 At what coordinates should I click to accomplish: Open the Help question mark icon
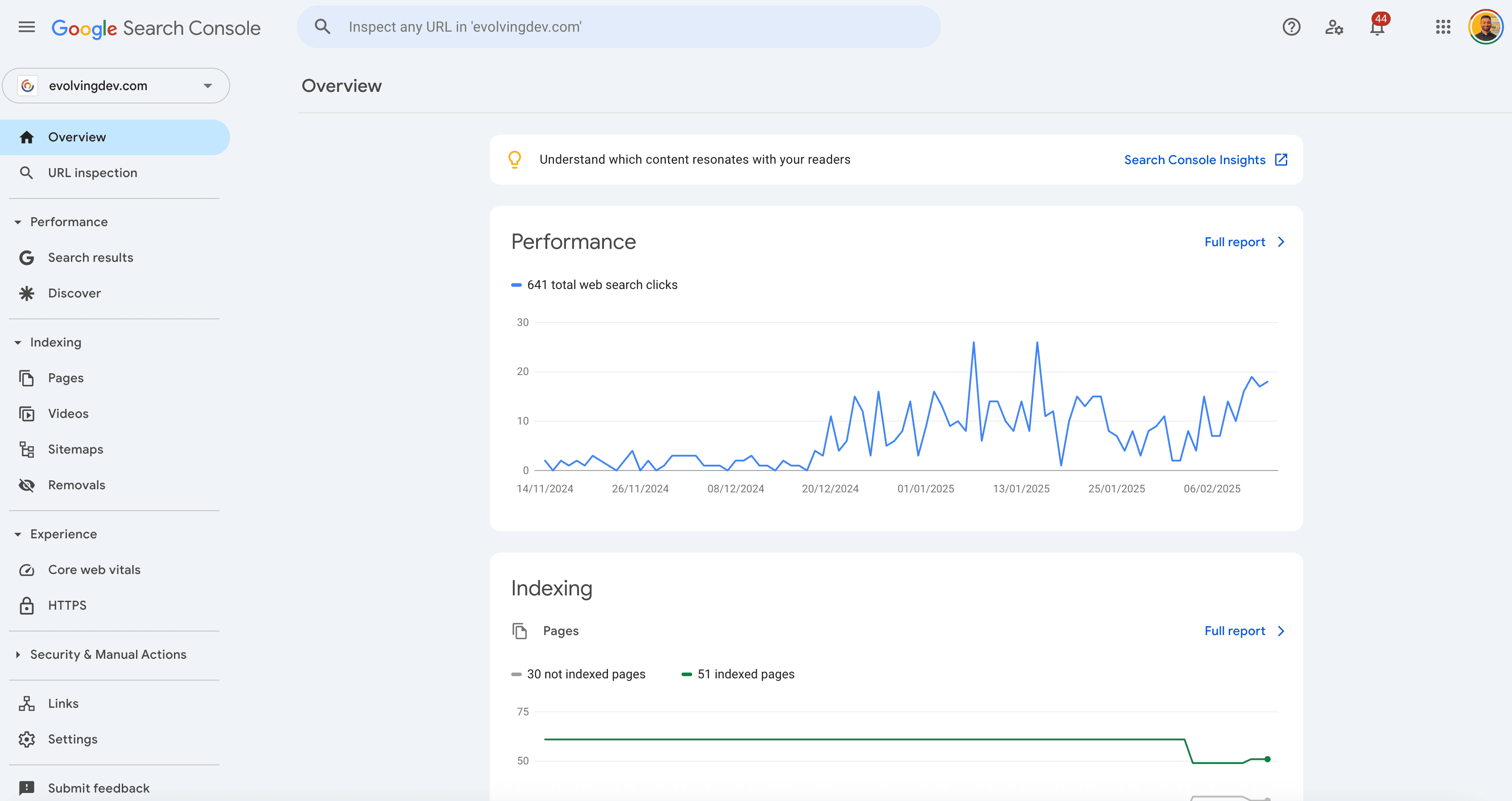[1291, 27]
